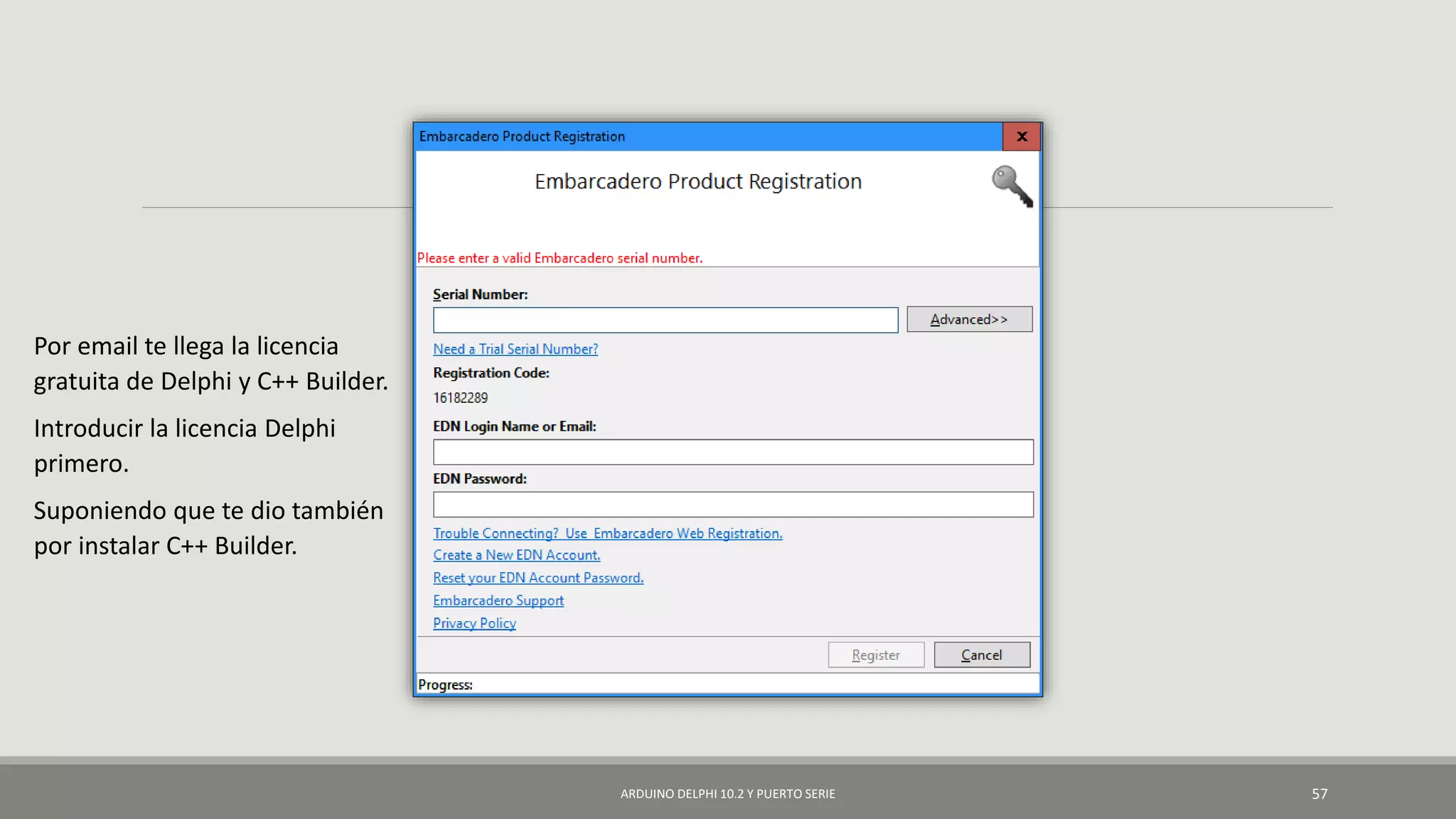Follow the Create a New EDN Account link
This screenshot has height=819, width=1456.
[x=517, y=555]
